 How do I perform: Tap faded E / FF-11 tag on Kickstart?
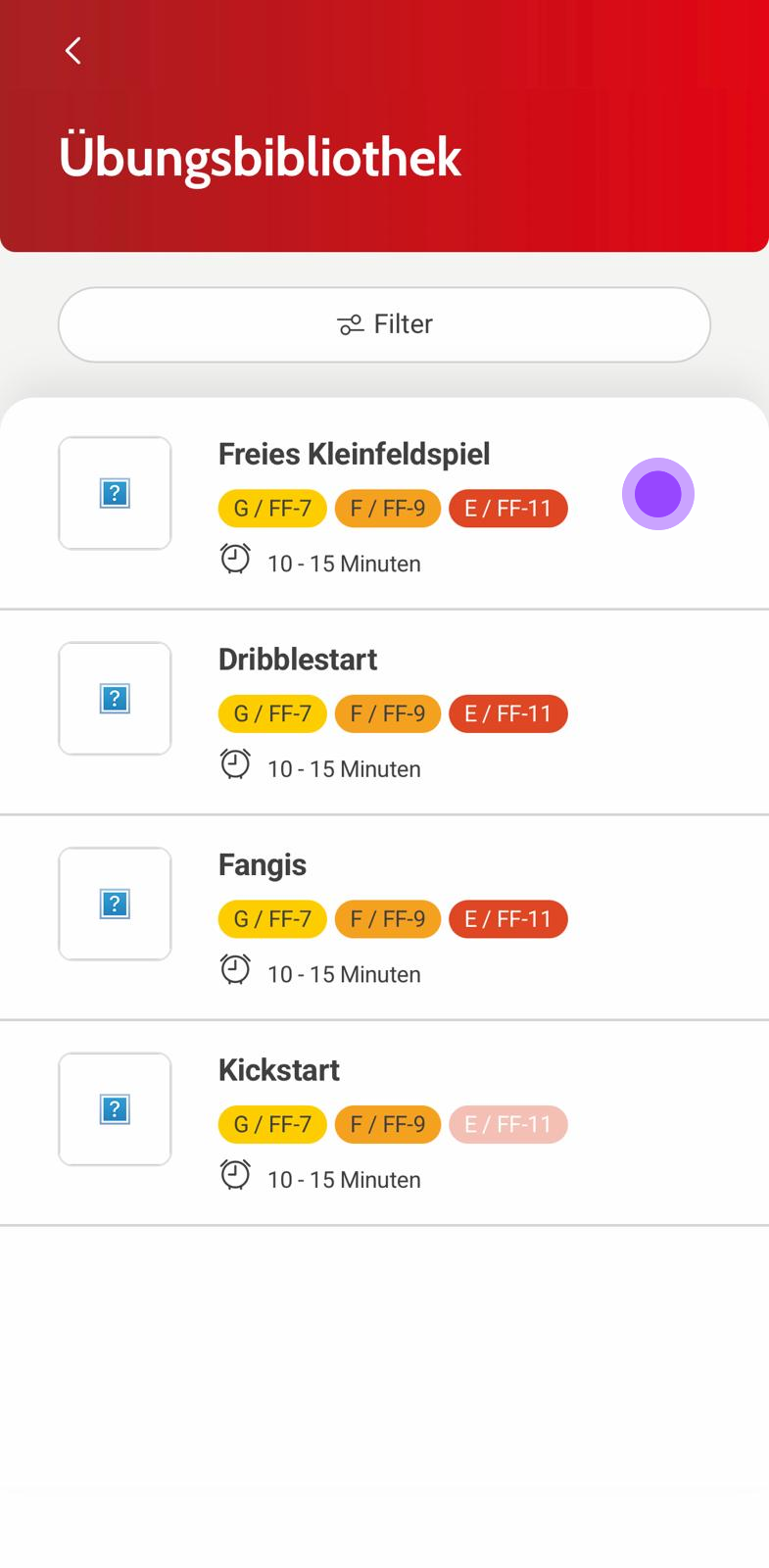508,1124
